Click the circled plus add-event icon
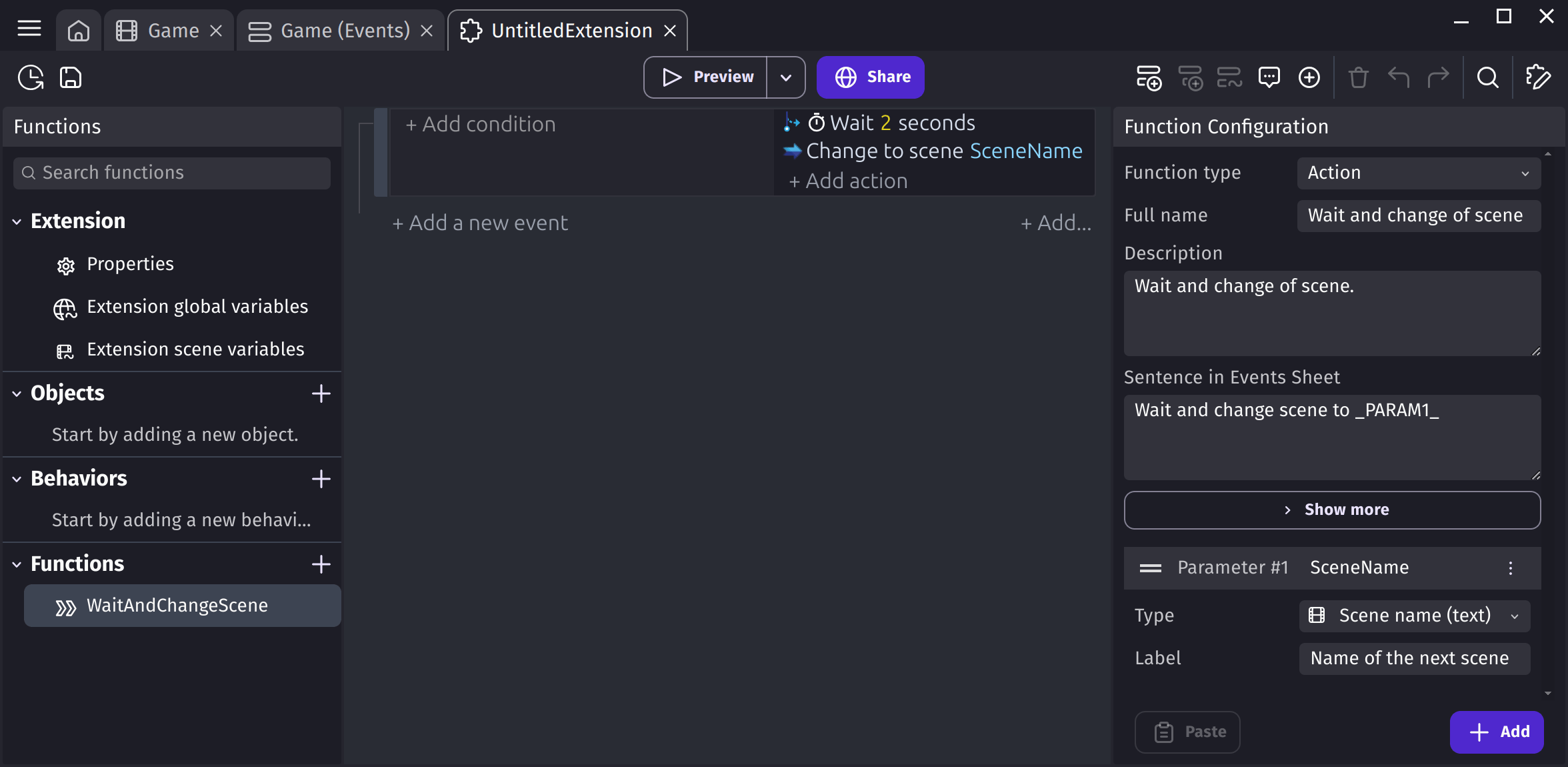The height and width of the screenshot is (767, 1568). coord(1309,77)
